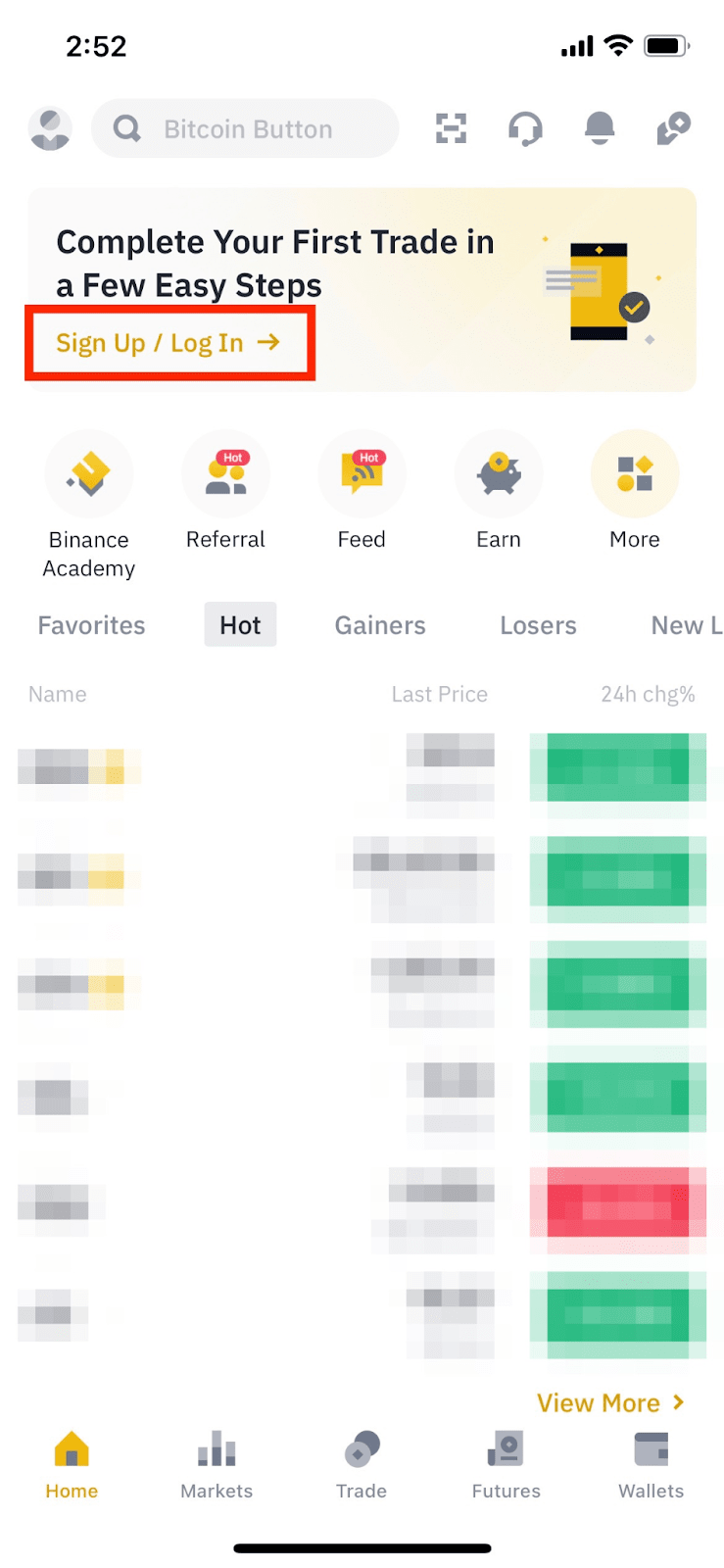This screenshot has height=1568, width=724.
Task: Tap the QR code scan icon
Action: tap(451, 128)
